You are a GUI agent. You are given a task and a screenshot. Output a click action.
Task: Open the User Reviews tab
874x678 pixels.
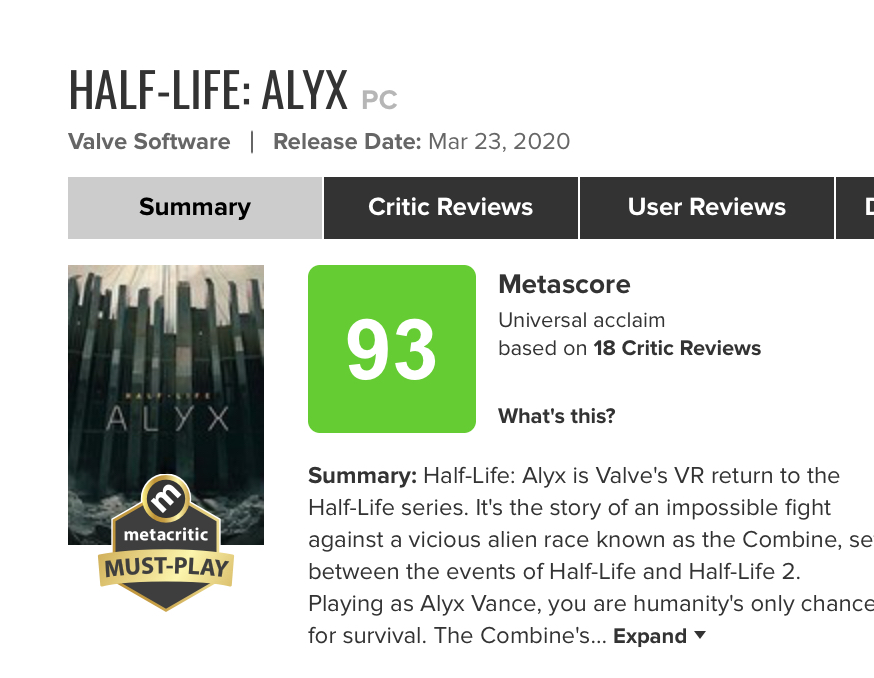click(706, 207)
